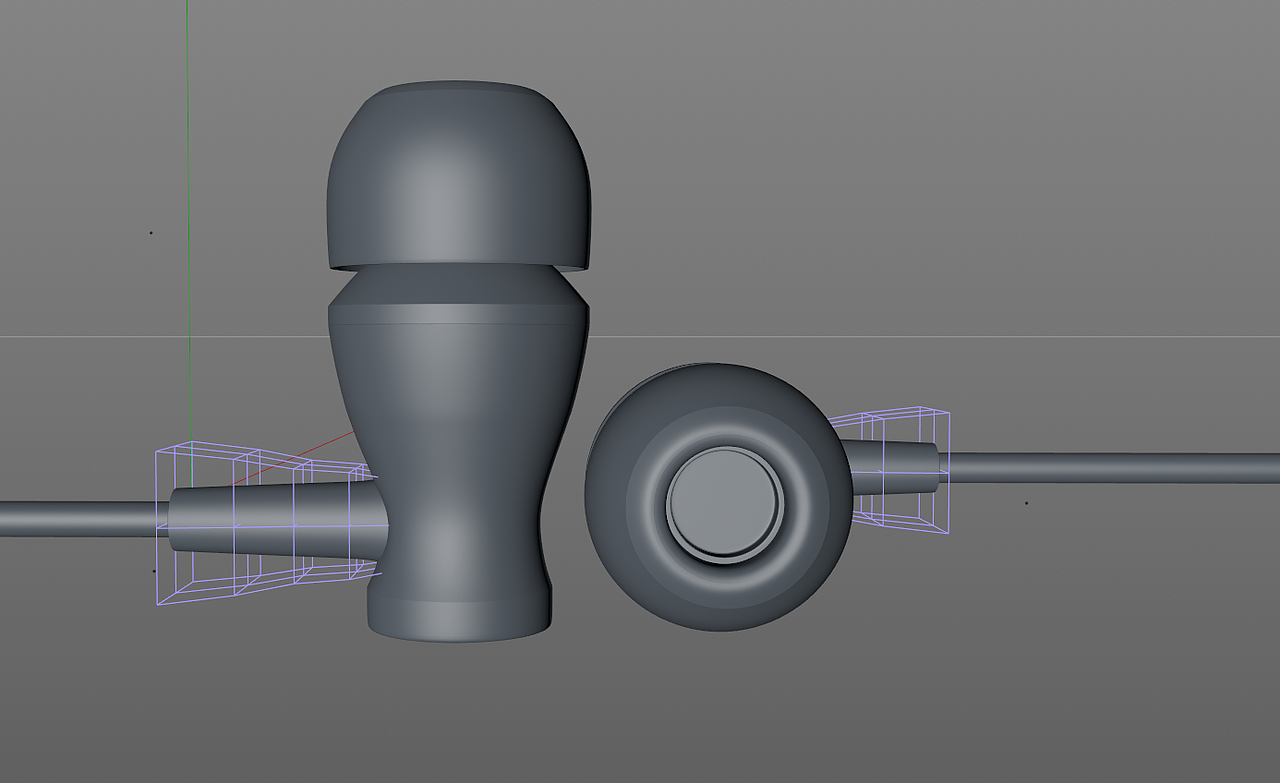This screenshot has height=783, width=1280.
Task: Select the long cable extending off the right side
Action: click(1109, 468)
